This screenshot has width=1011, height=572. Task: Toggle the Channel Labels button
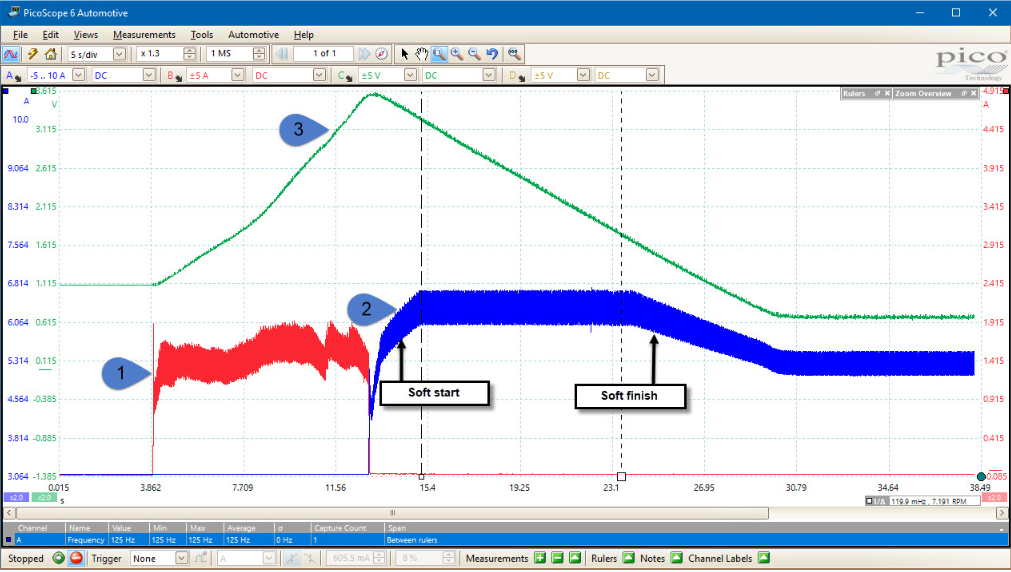tap(763, 558)
